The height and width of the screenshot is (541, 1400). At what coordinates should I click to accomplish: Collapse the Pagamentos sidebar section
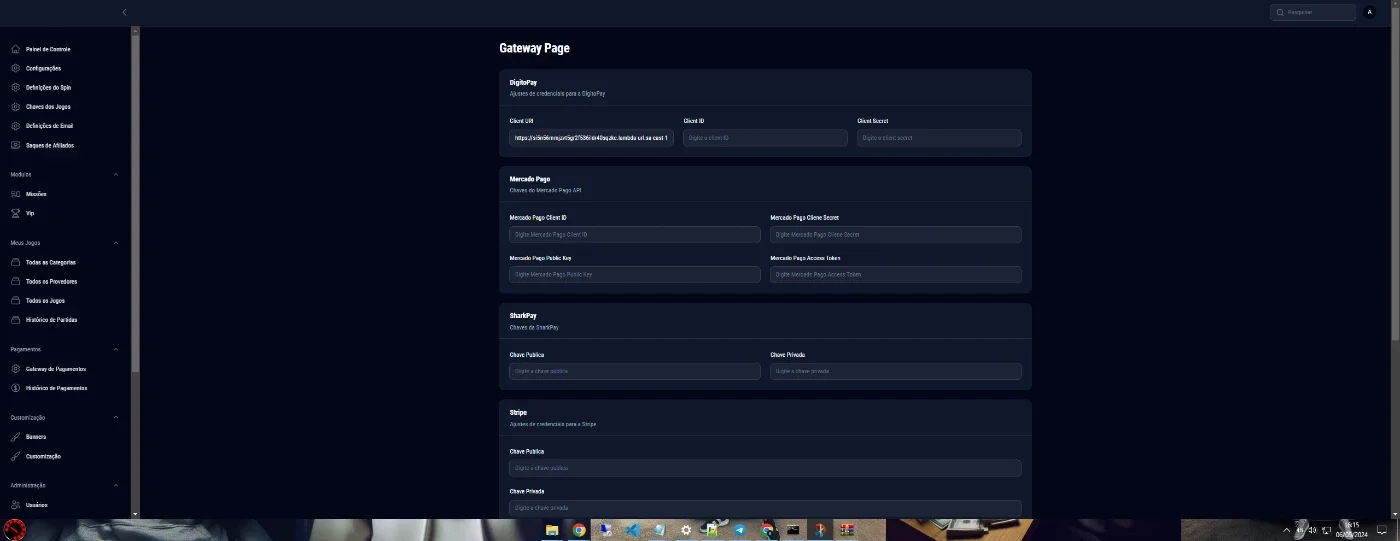tap(116, 349)
